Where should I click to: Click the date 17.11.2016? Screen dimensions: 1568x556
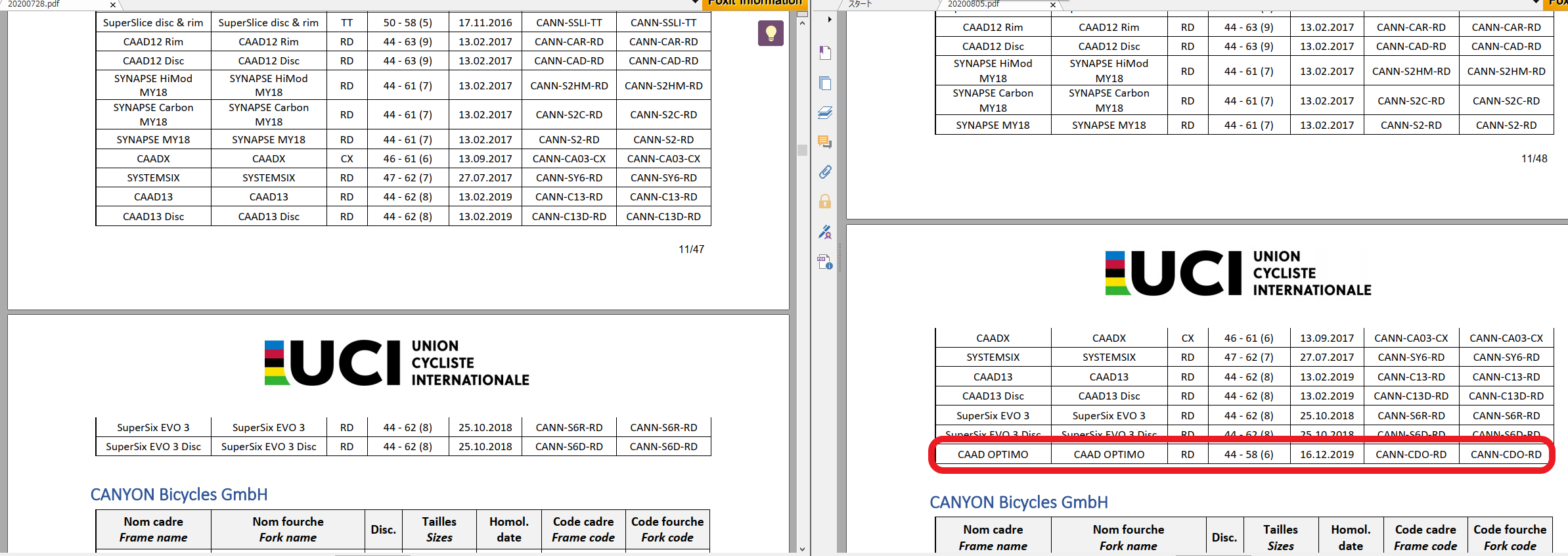[x=485, y=22]
